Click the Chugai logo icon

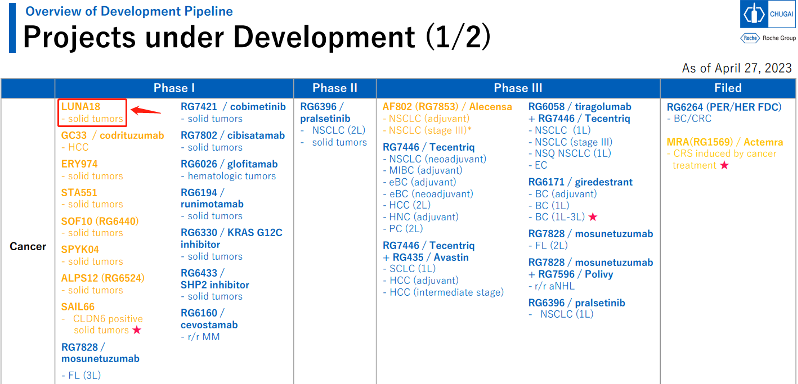click(x=768, y=15)
